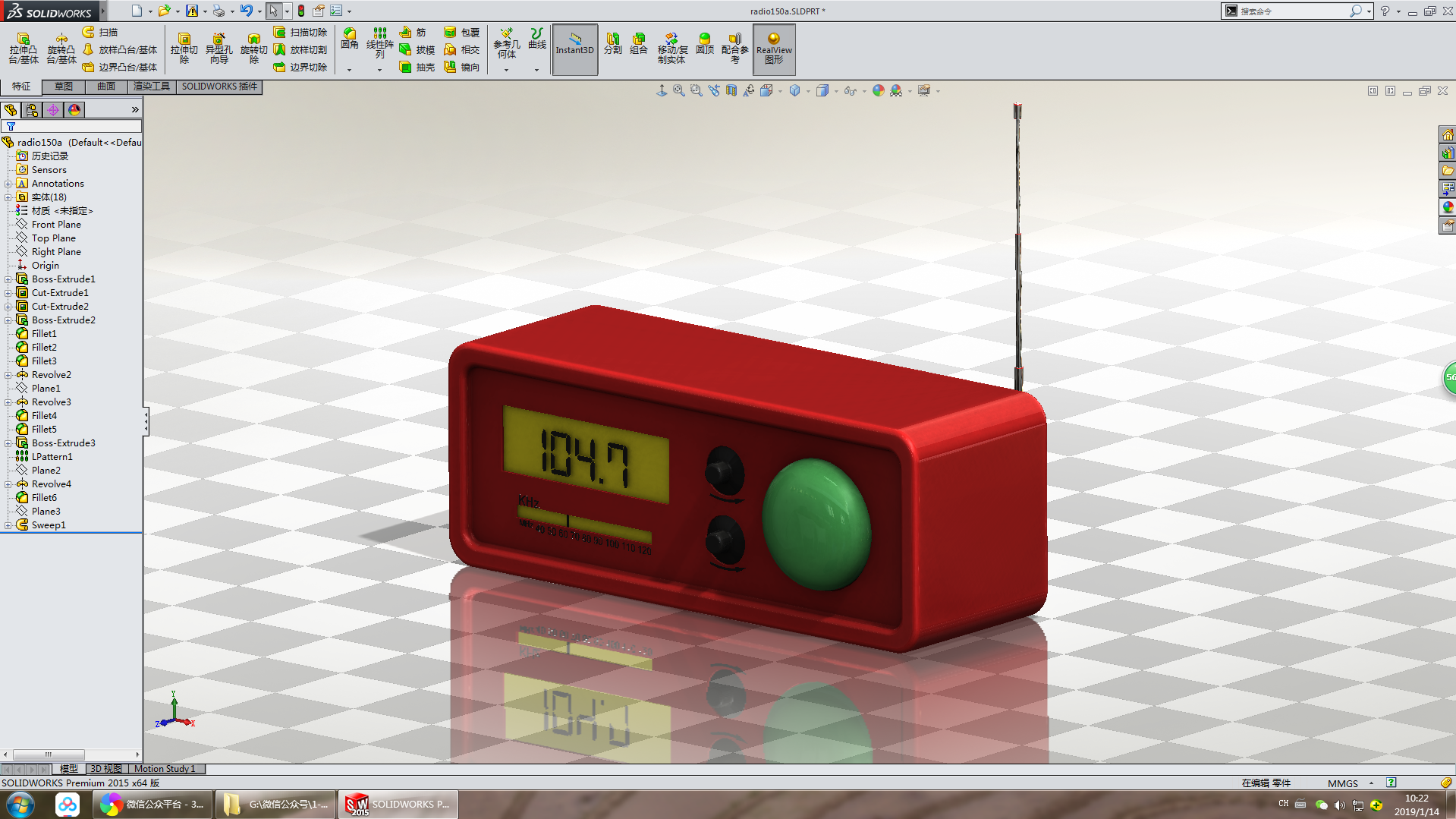Screen dimensions: 1456x819
Task: Click the Move/Copy Bodies (移动/复制实体) tool
Action: 672,48
